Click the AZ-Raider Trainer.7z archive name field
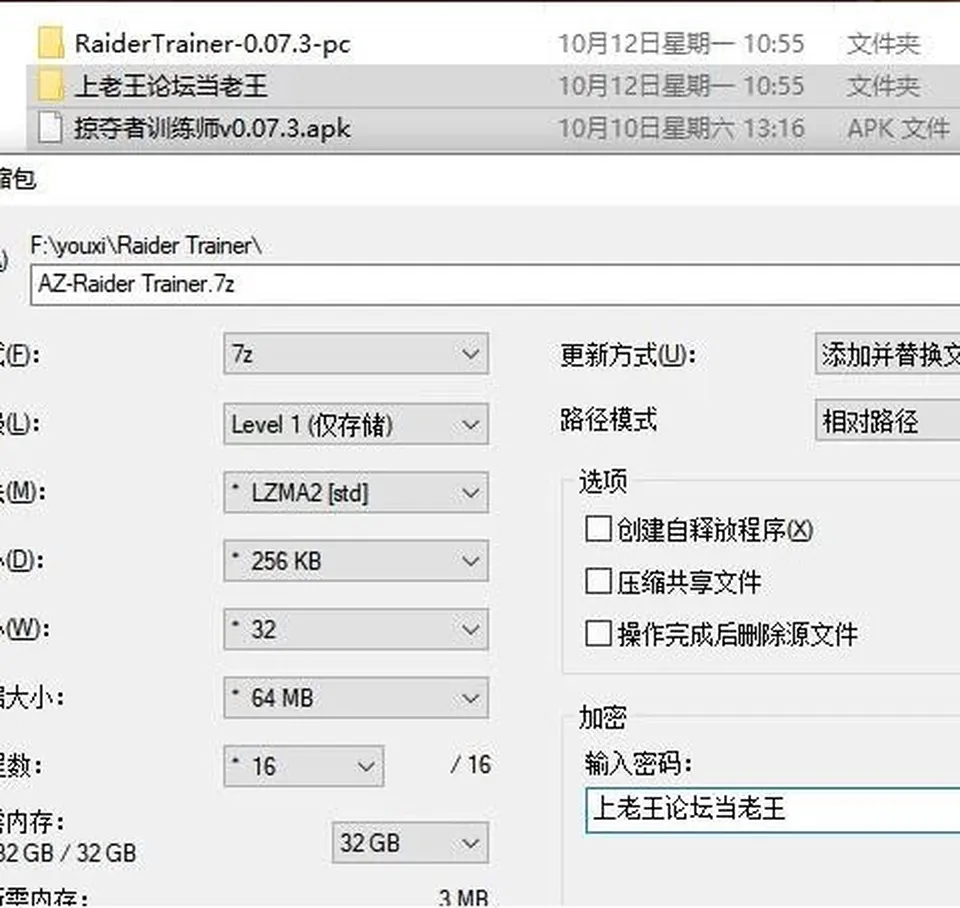 (x=495, y=285)
